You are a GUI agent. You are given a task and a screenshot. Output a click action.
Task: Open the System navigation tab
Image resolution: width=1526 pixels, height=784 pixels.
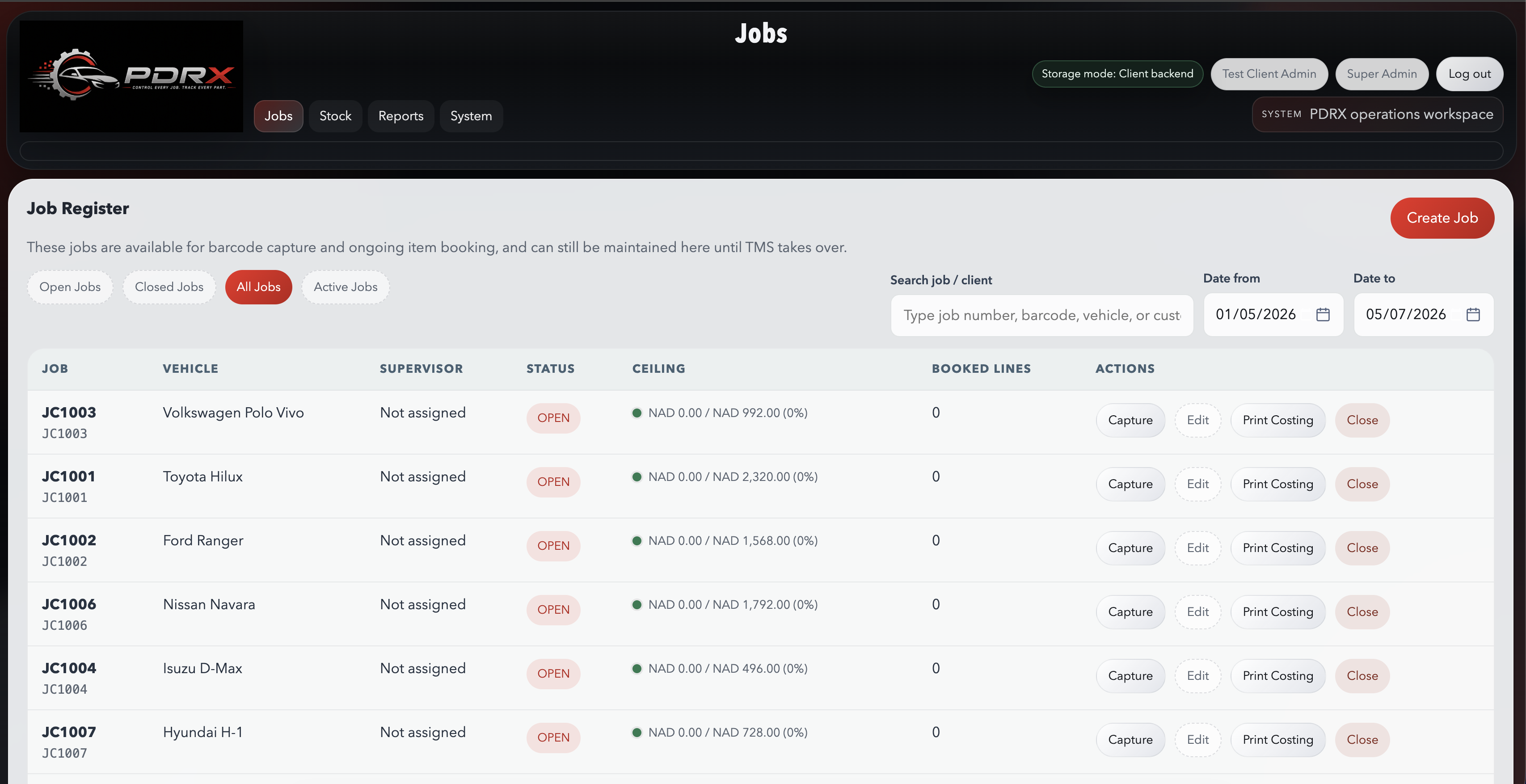click(x=471, y=116)
